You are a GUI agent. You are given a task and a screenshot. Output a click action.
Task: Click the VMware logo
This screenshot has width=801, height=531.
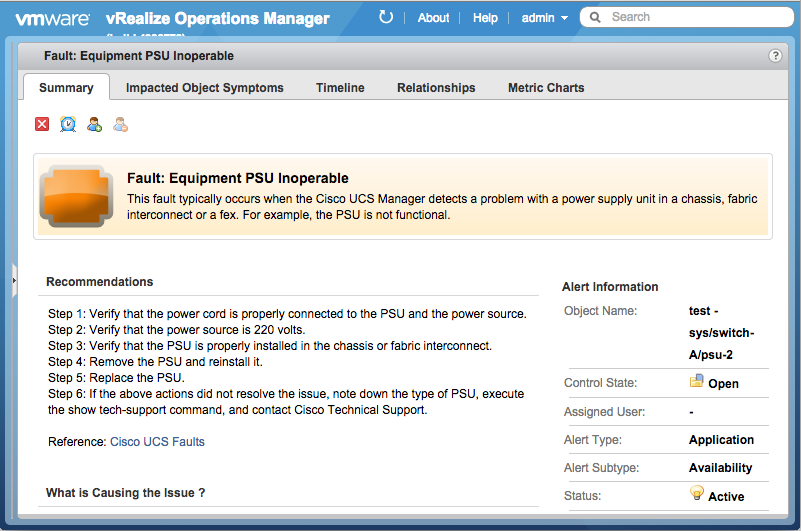click(53, 19)
